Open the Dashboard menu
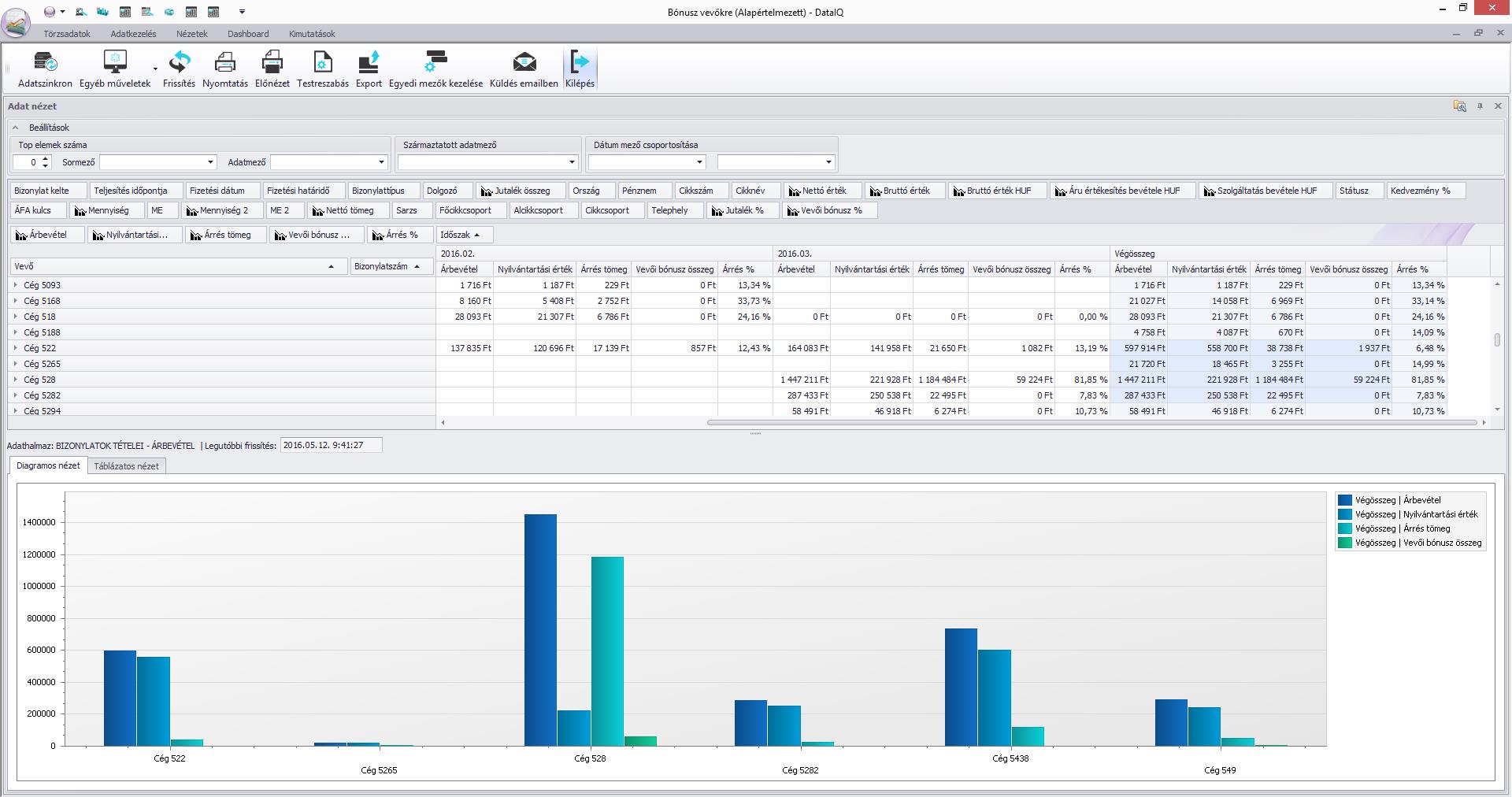The image size is (1512, 797). tap(248, 34)
